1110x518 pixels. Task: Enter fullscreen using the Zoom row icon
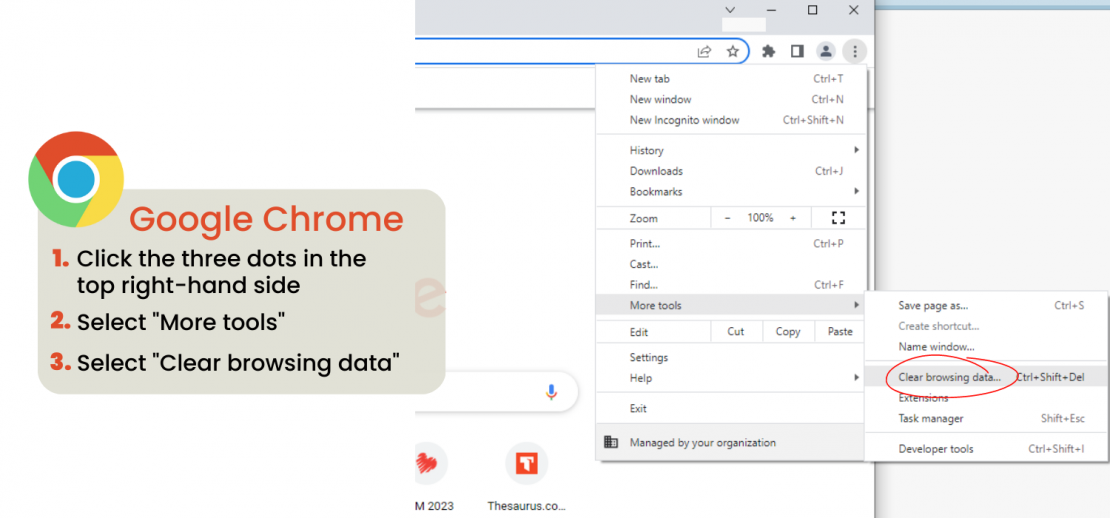(x=838, y=218)
